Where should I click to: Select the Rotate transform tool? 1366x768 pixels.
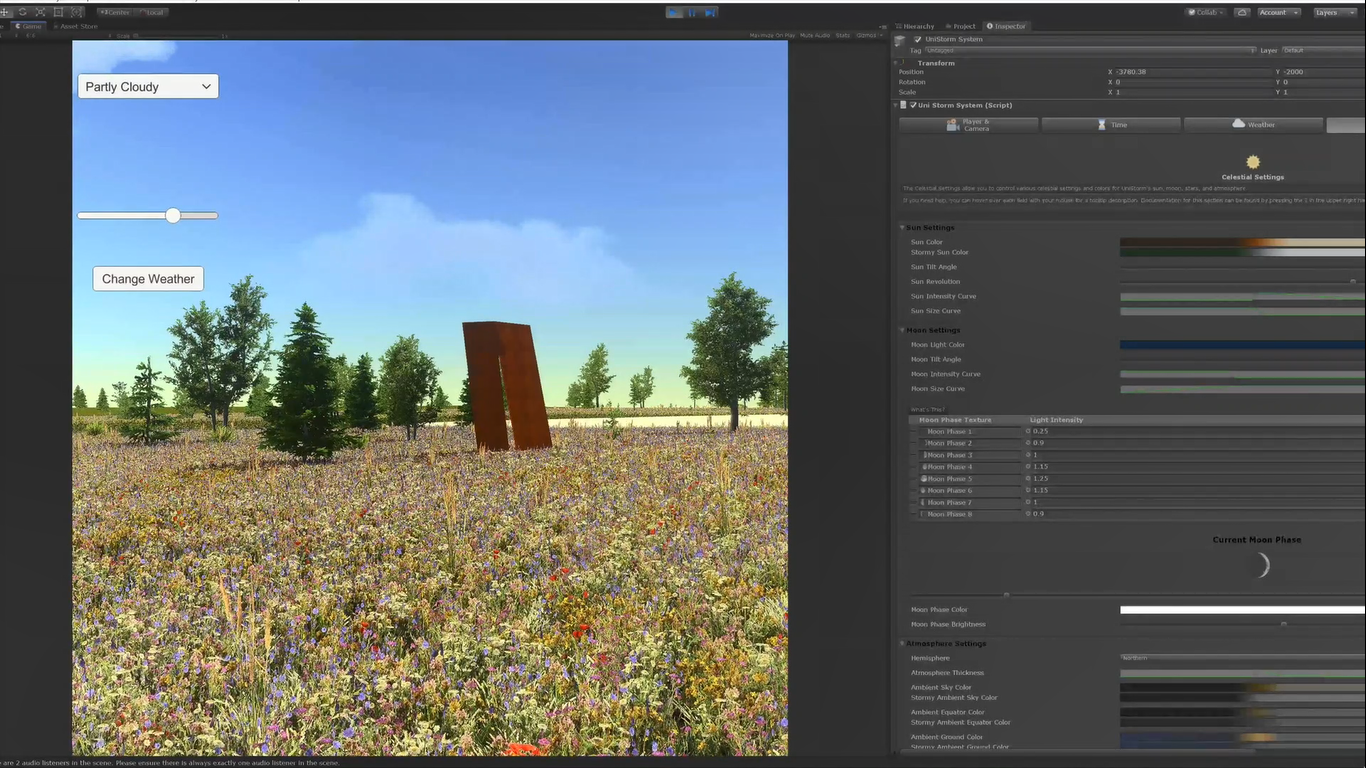coord(22,12)
